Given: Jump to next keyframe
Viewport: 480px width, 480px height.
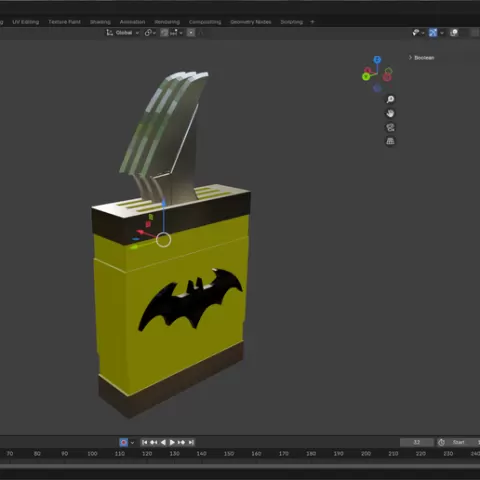Looking at the screenshot, I should pos(181,442).
